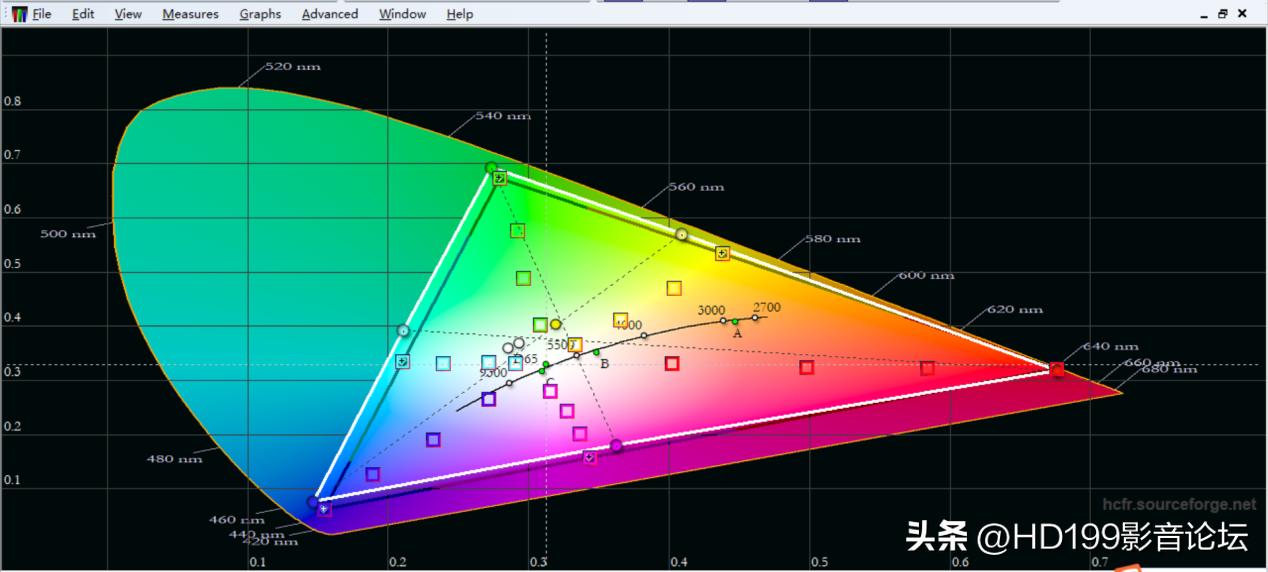
Task: Click the measured magenta circle on bottom gamut edge
Action: pyautogui.click(x=616, y=446)
